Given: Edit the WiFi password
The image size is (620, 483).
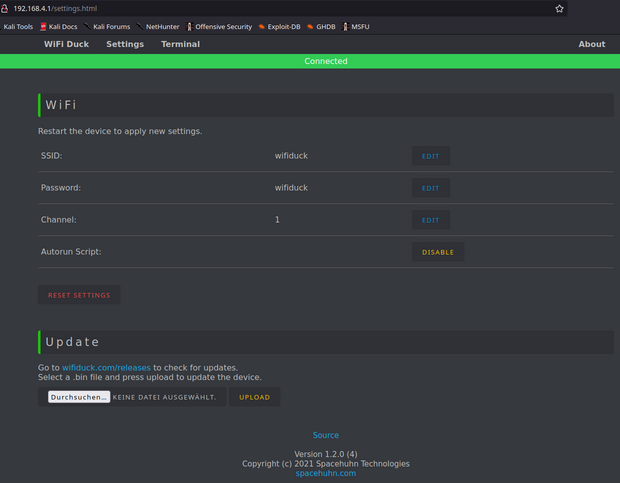Looking at the screenshot, I should (430, 188).
